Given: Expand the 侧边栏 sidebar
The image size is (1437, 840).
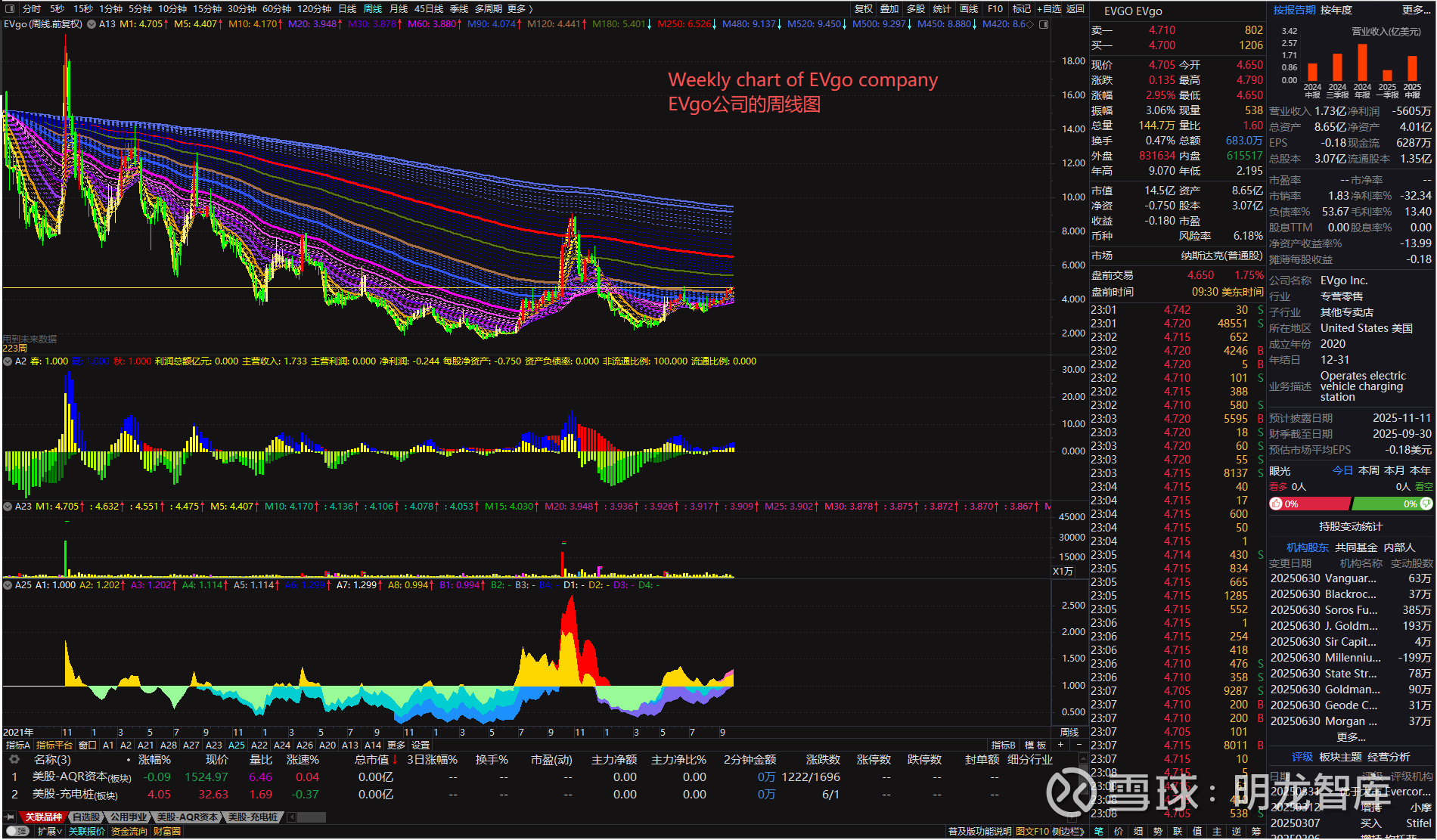Looking at the screenshot, I should [x=1068, y=831].
